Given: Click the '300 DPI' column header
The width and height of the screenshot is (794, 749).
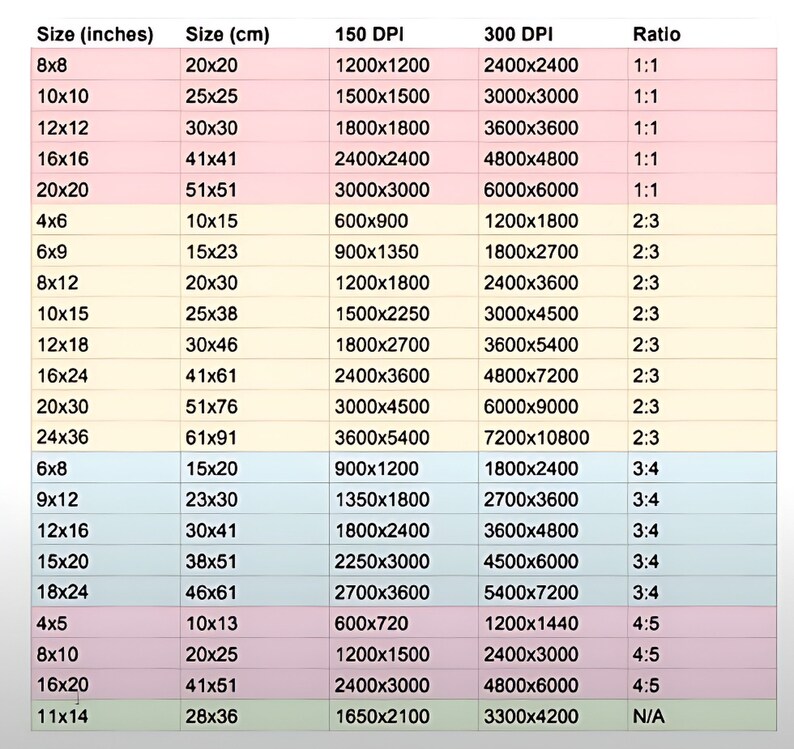Looking at the screenshot, I should pyautogui.click(x=518, y=34).
